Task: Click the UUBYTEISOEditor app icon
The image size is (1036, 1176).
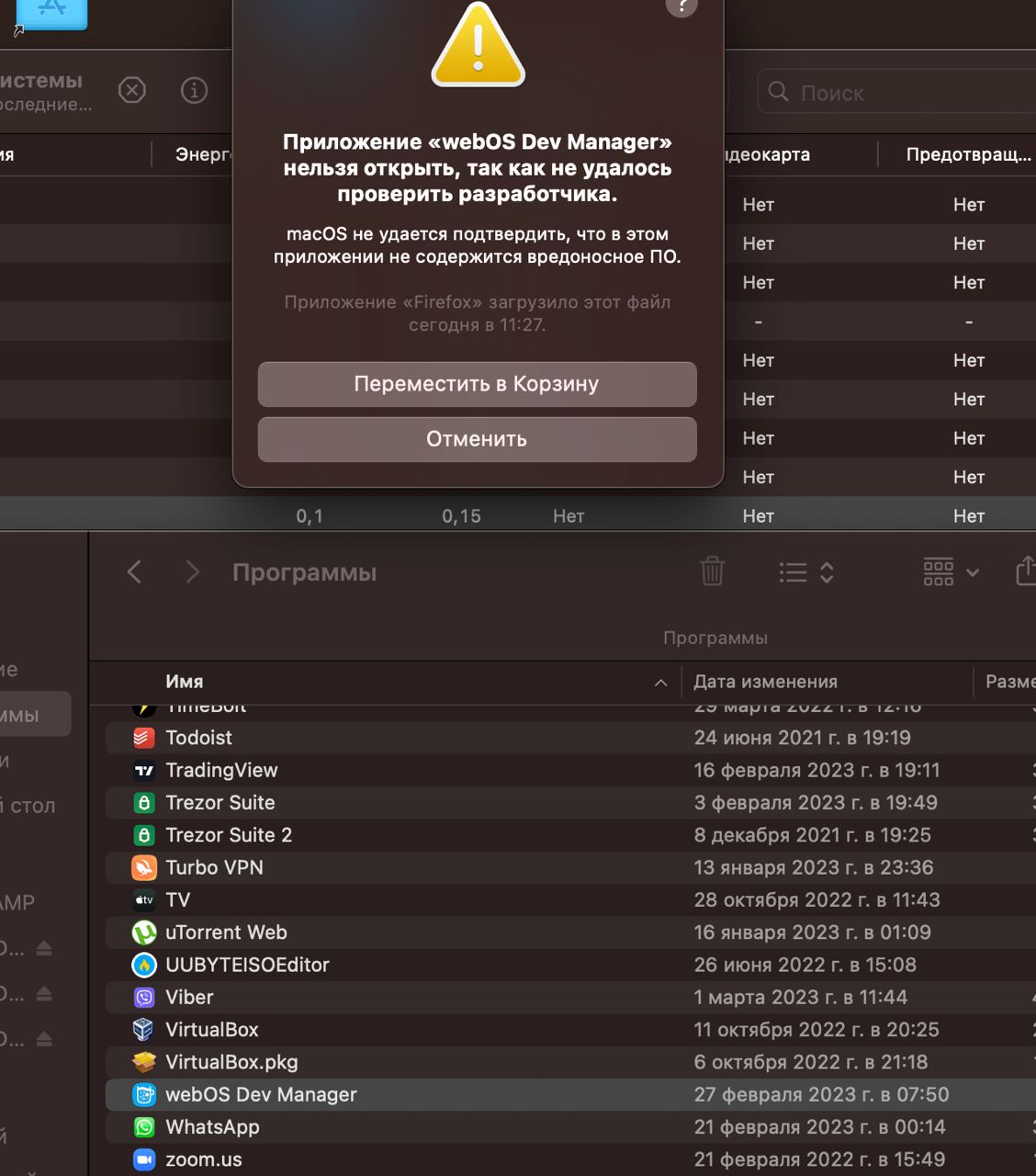Action: click(x=144, y=965)
